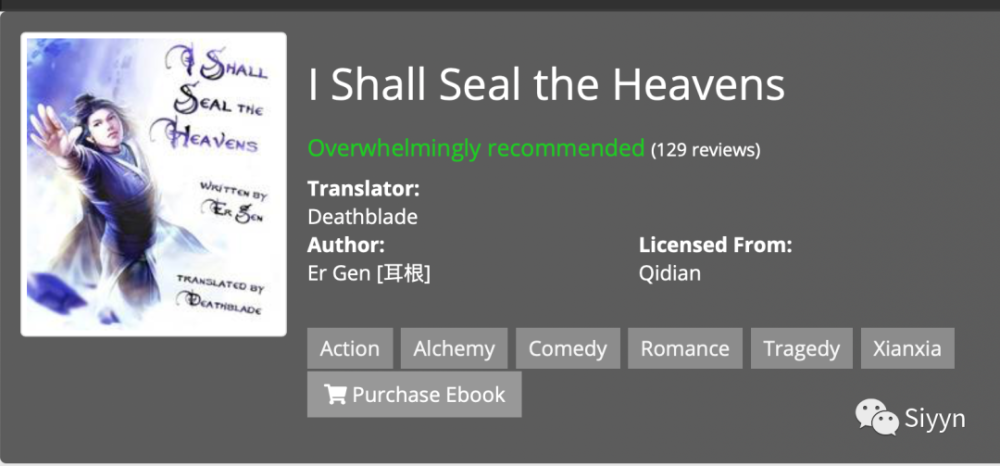Open the 129 reviews link
The width and height of the screenshot is (1000, 466).
(705, 150)
